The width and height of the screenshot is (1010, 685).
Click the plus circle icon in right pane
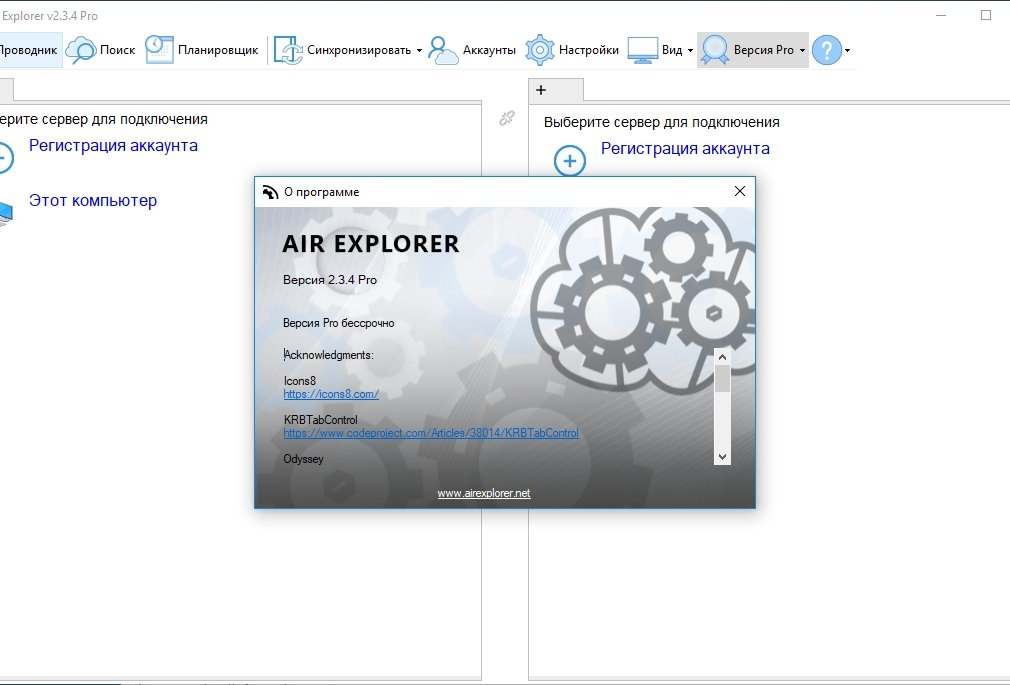570,160
